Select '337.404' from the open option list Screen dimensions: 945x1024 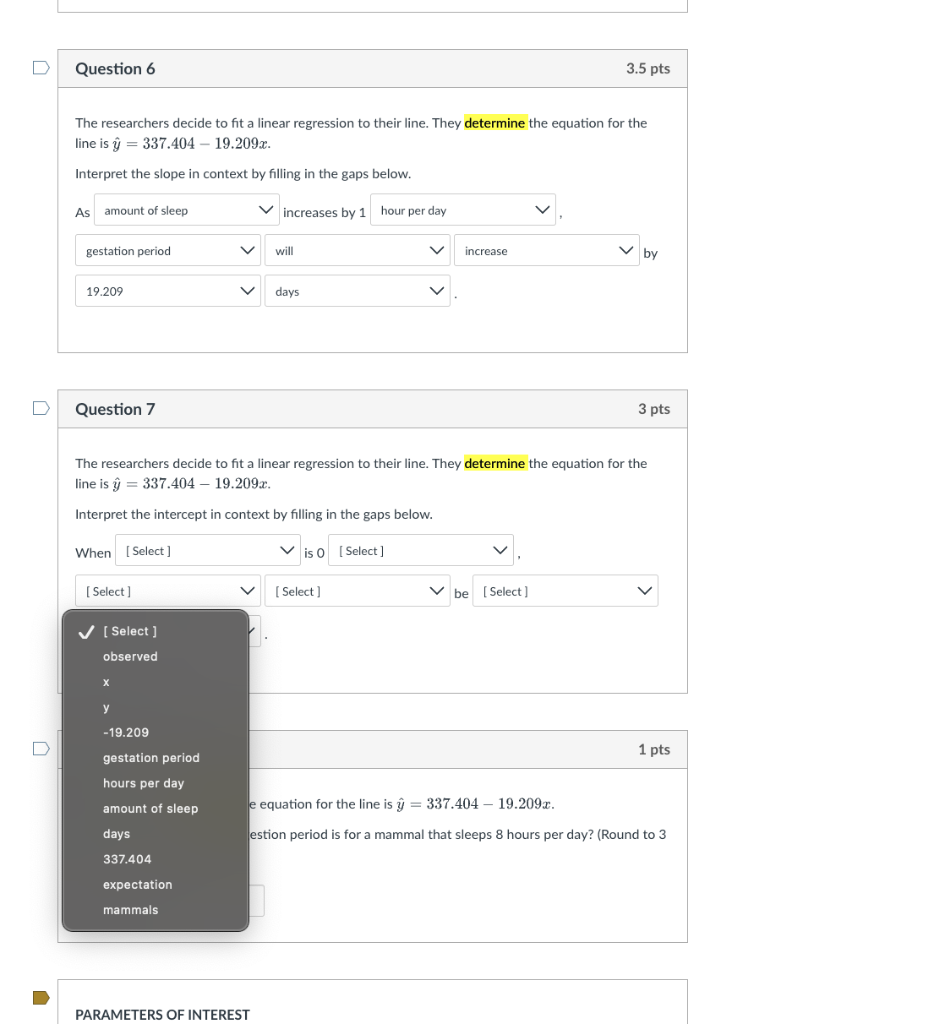(x=155, y=859)
